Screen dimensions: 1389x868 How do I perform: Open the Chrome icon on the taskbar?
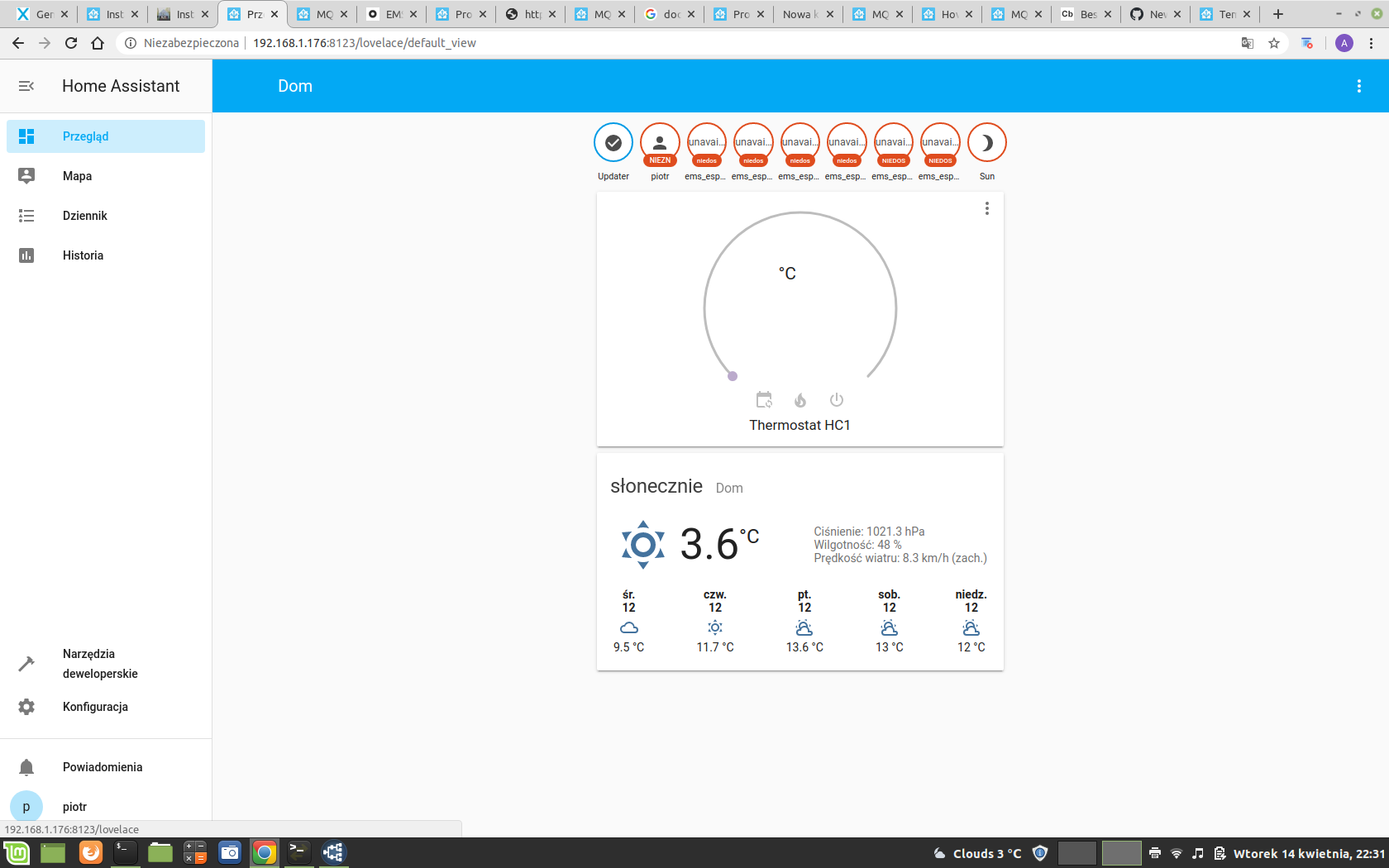coord(265,852)
